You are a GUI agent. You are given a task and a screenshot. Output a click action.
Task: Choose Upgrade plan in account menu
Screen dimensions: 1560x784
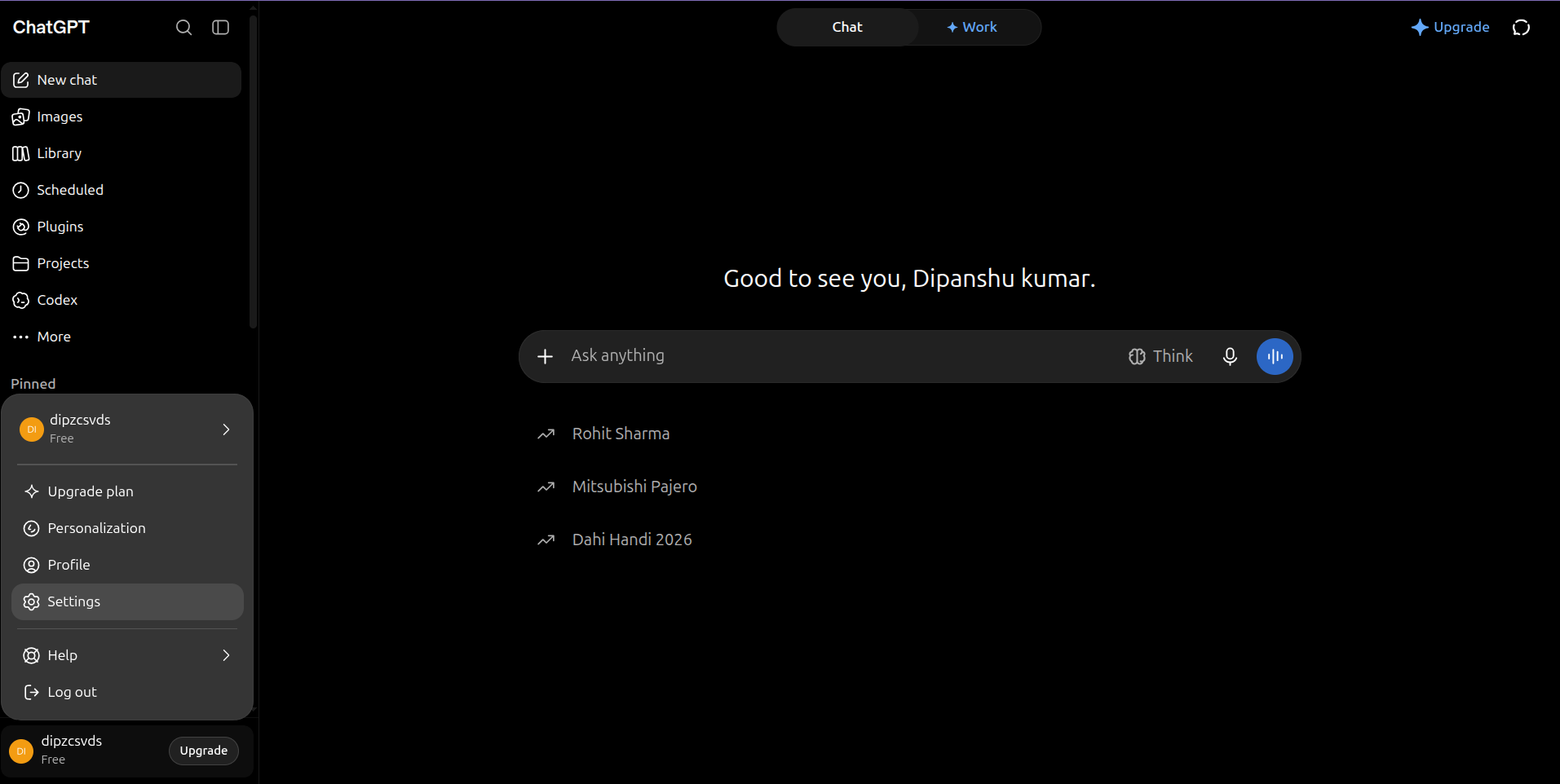tap(127, 491)
